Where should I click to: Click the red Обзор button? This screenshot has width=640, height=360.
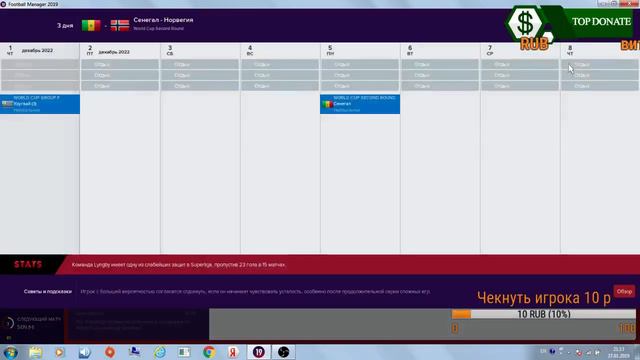coord(624,291)
